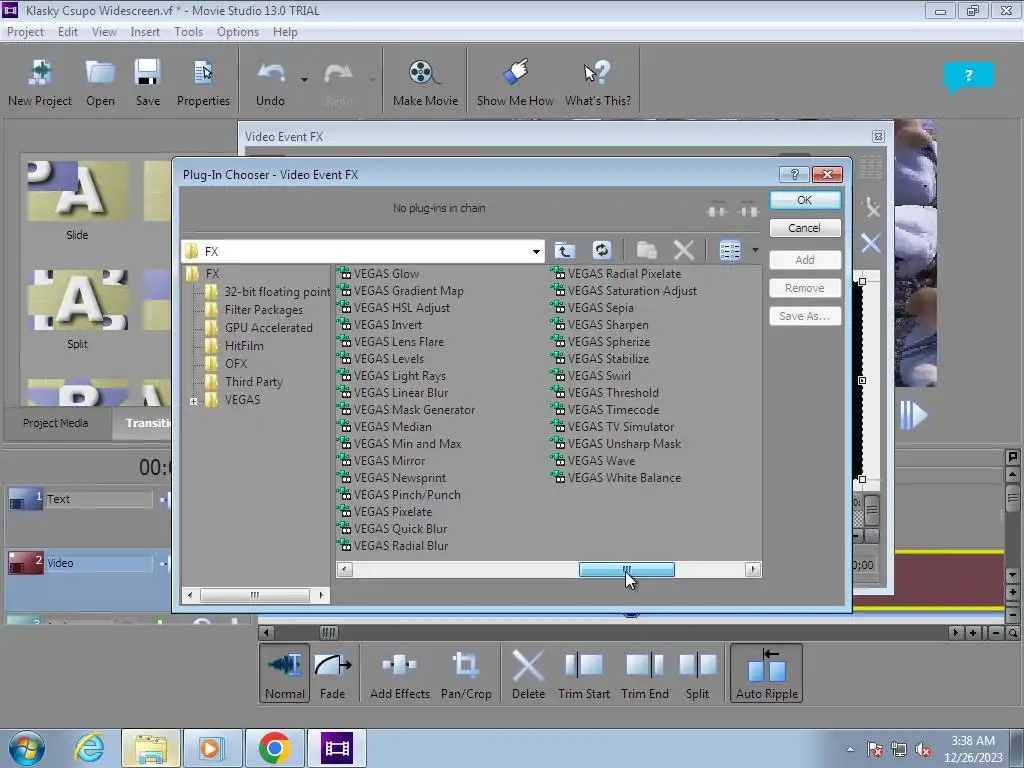This screenshot has width=1024, height=768.
Task: Activate the What's This? help tool
Action: [598, 82]
